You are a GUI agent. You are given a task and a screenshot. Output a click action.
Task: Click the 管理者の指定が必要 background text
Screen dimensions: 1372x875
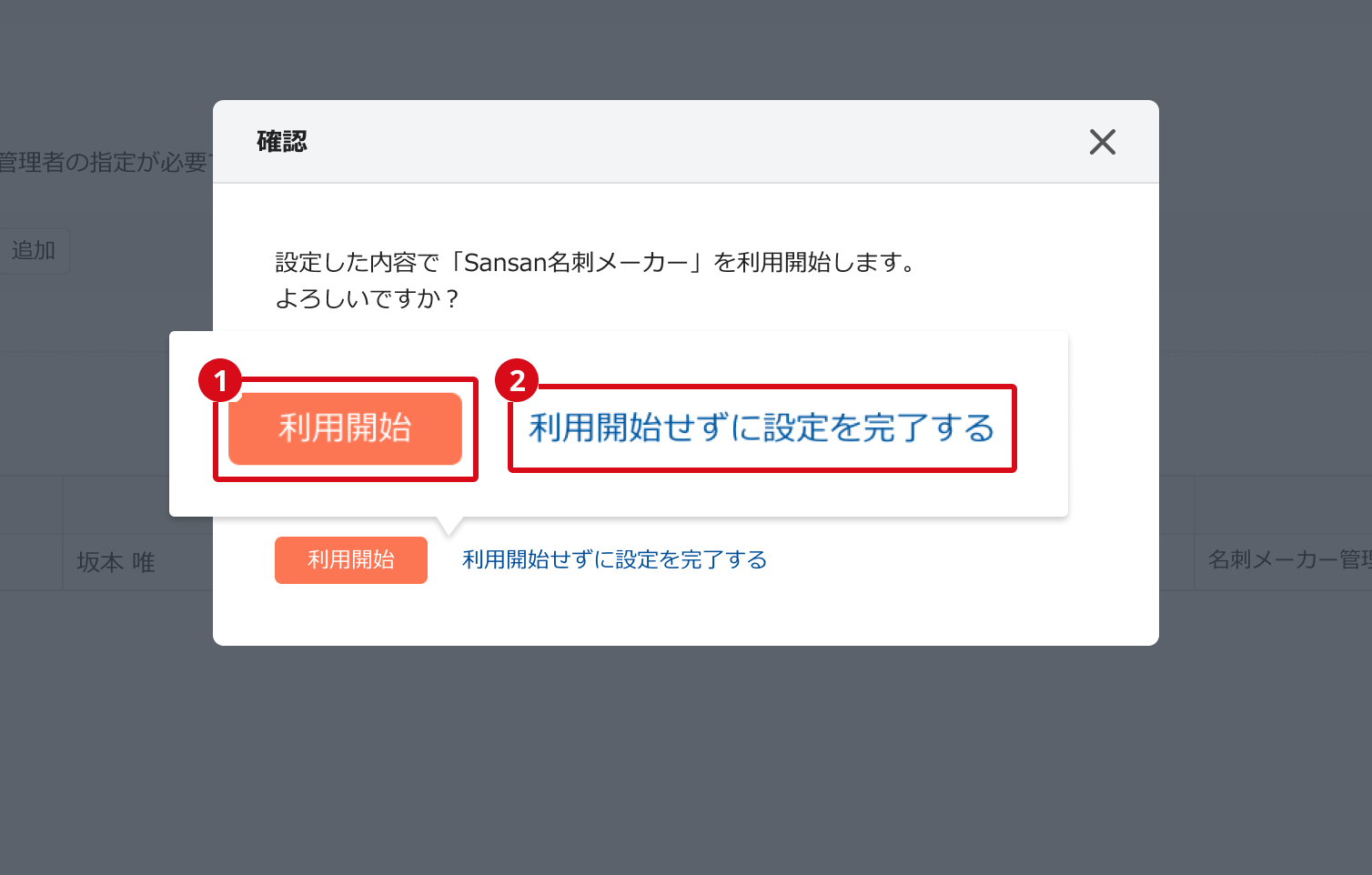pyautogui.click(x=104, y=162)
